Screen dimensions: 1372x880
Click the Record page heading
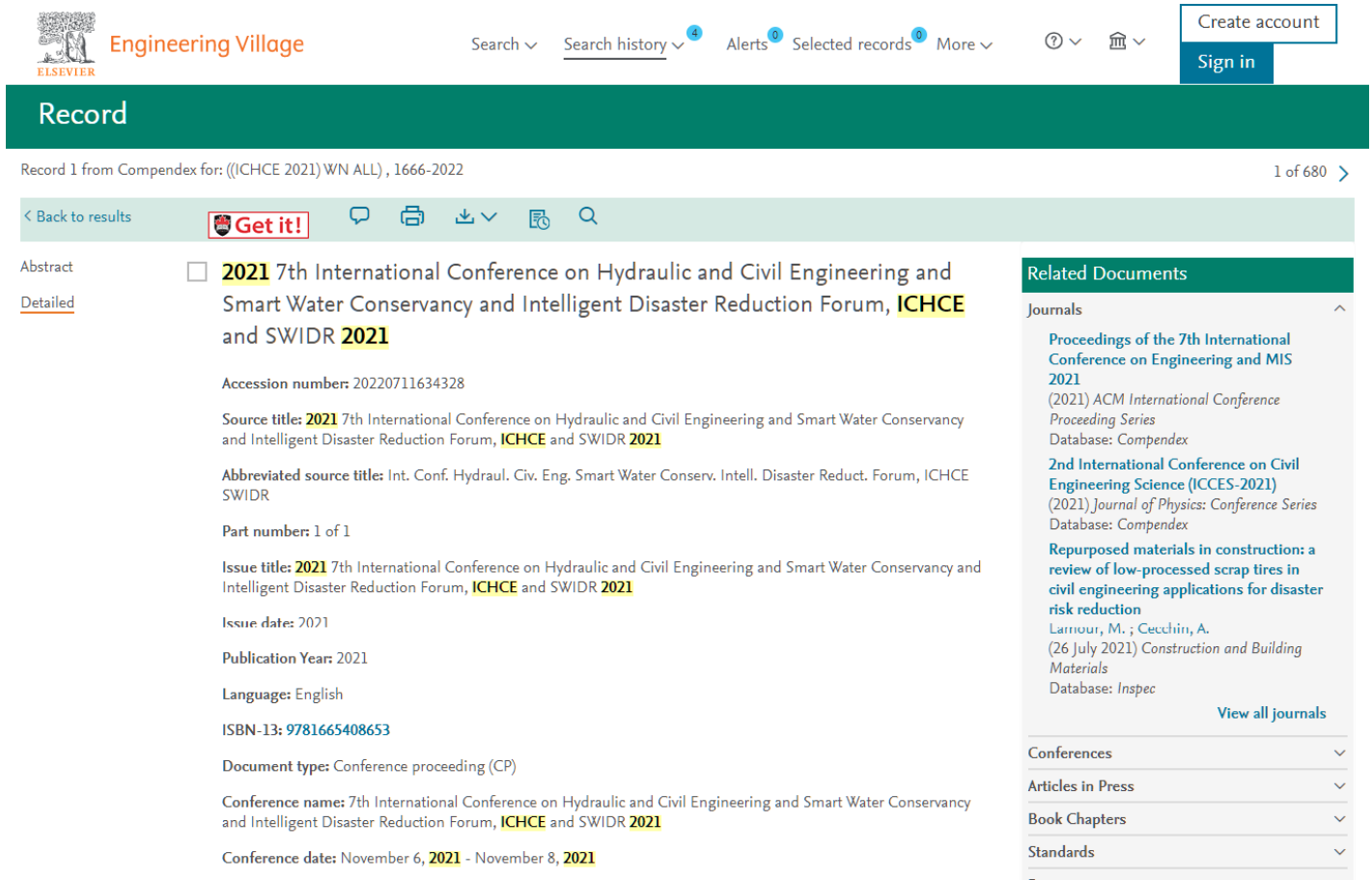(x=82, y=114)
